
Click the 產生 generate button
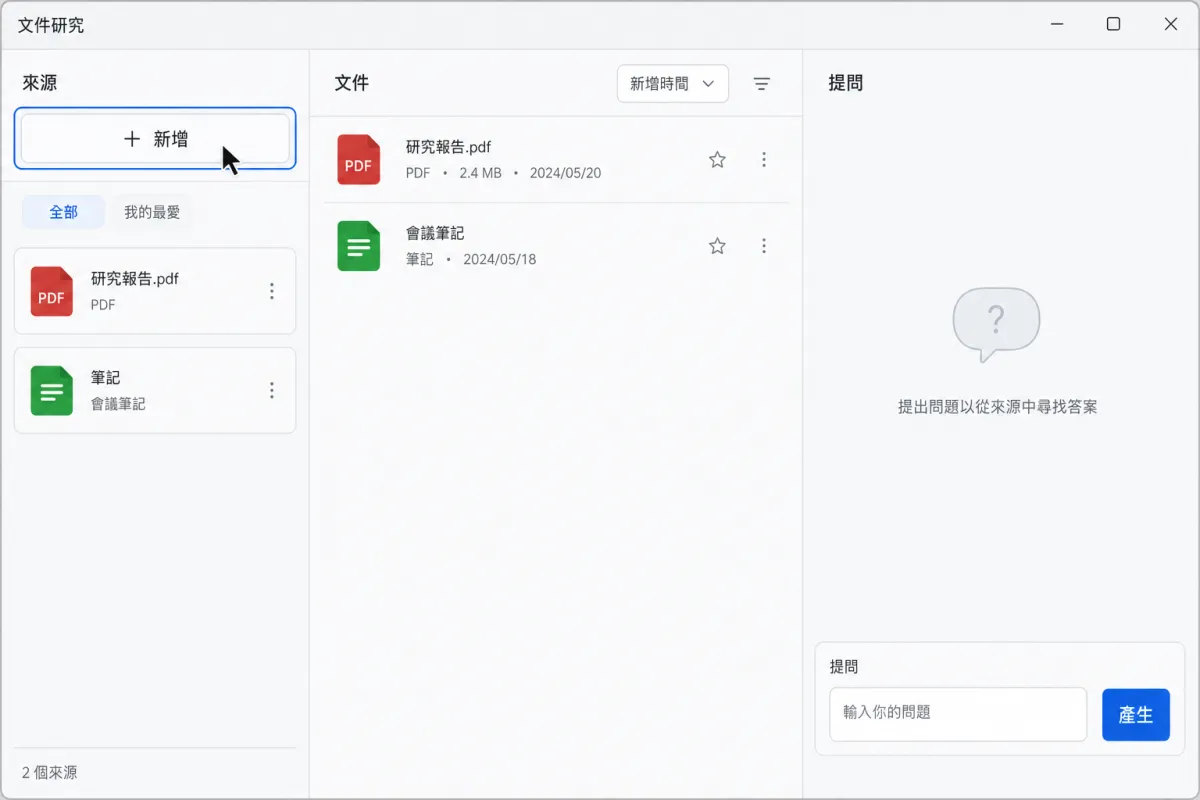(x=1136, y=714)
